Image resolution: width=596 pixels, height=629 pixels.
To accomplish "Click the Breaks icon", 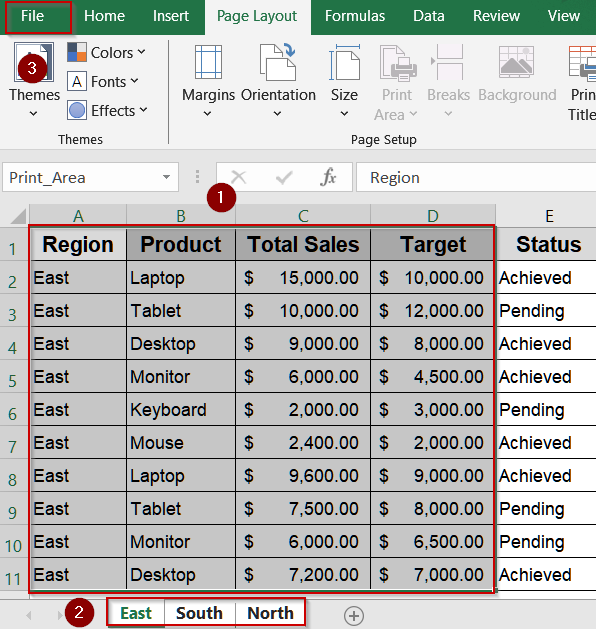I will (x=448, y=62).
